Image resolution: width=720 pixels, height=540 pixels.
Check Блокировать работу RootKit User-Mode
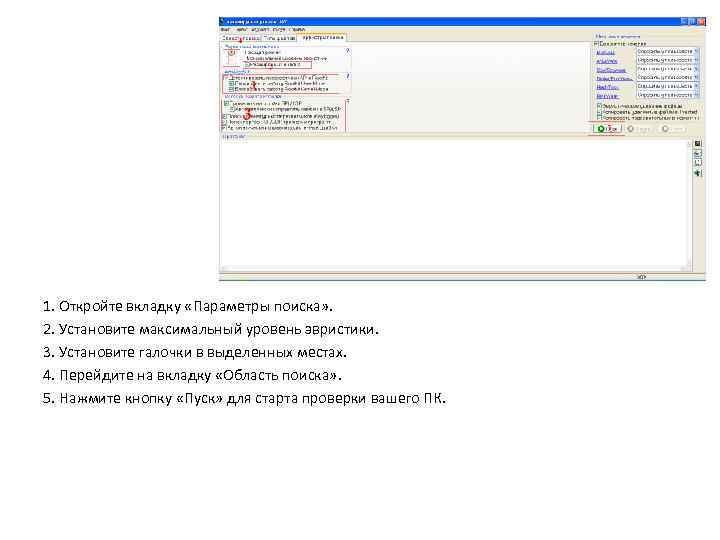pos(231,84)
